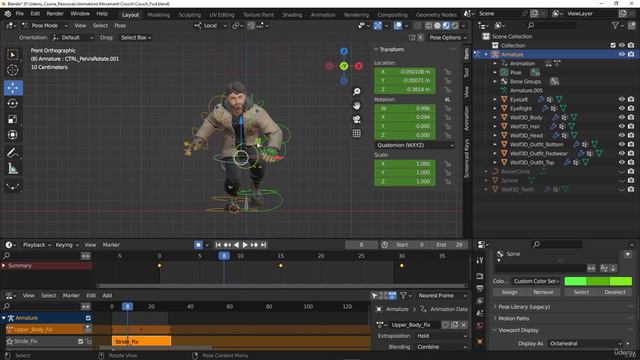Open Drag Select Box dropdown
Image resolution: width=640 pixels, height=360 pixels.
tap(136, 38)
